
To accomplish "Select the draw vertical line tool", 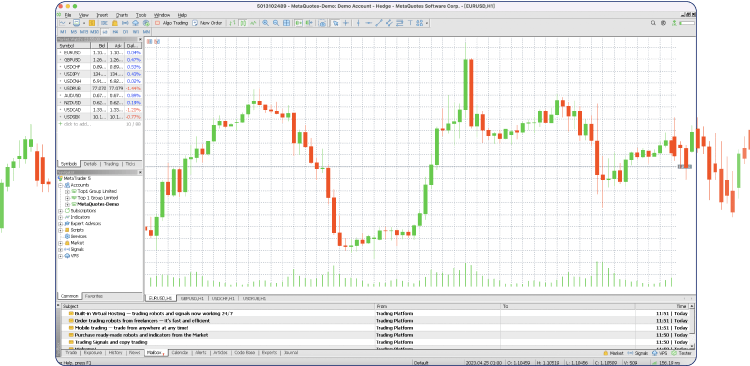I will coord(358,22).
